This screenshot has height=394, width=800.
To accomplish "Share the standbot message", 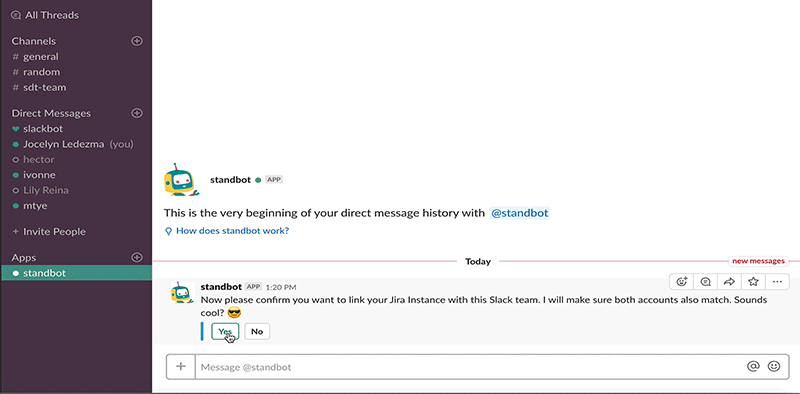I will click(x=729, y=281).
